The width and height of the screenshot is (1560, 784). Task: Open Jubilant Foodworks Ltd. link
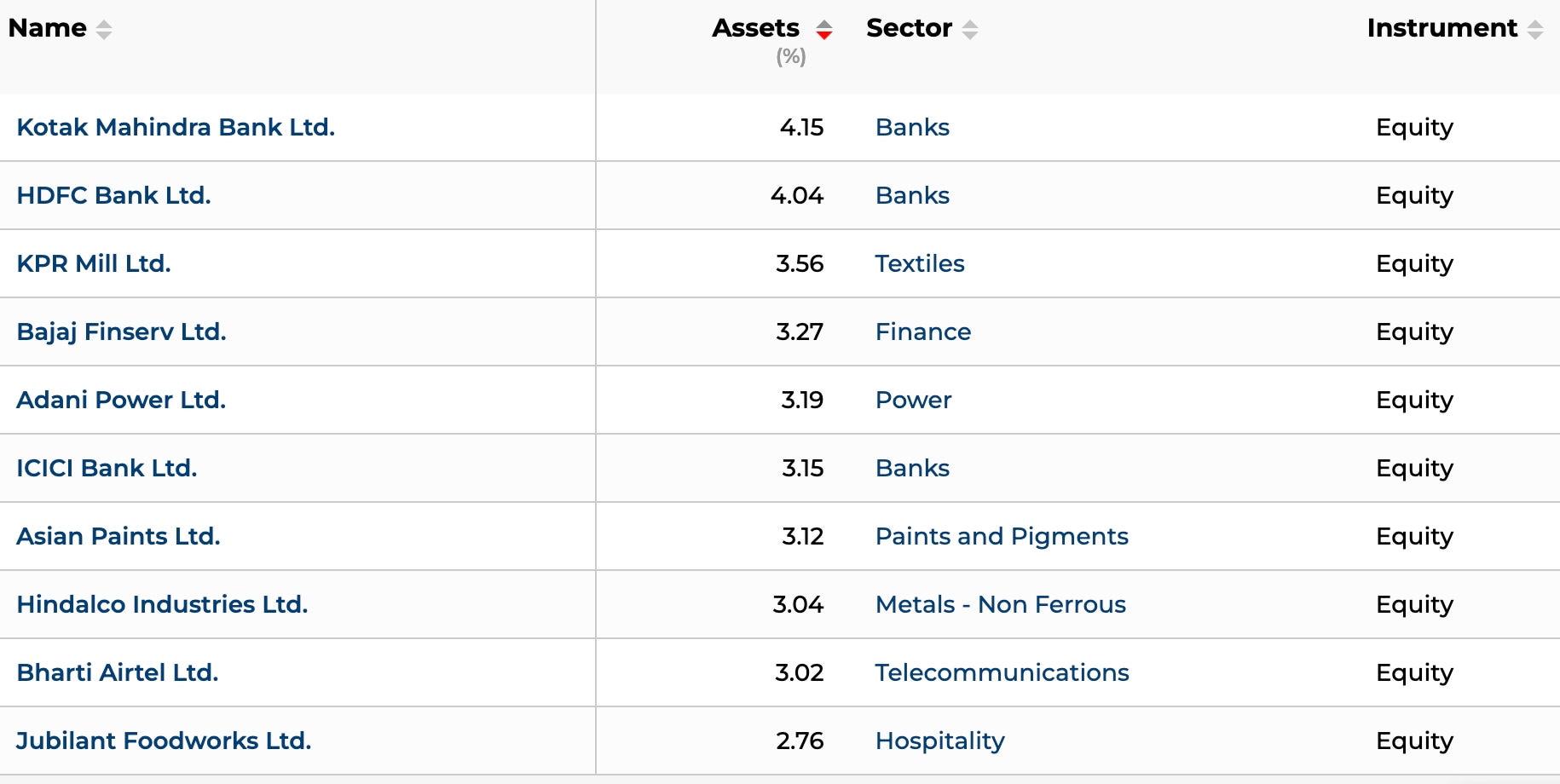[164, 741]
